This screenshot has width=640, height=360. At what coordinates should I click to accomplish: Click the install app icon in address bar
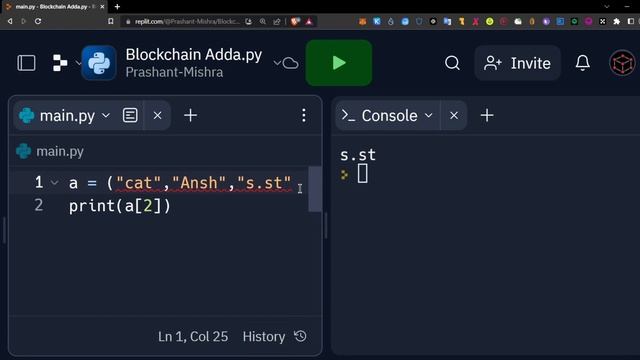coord(249,22)
